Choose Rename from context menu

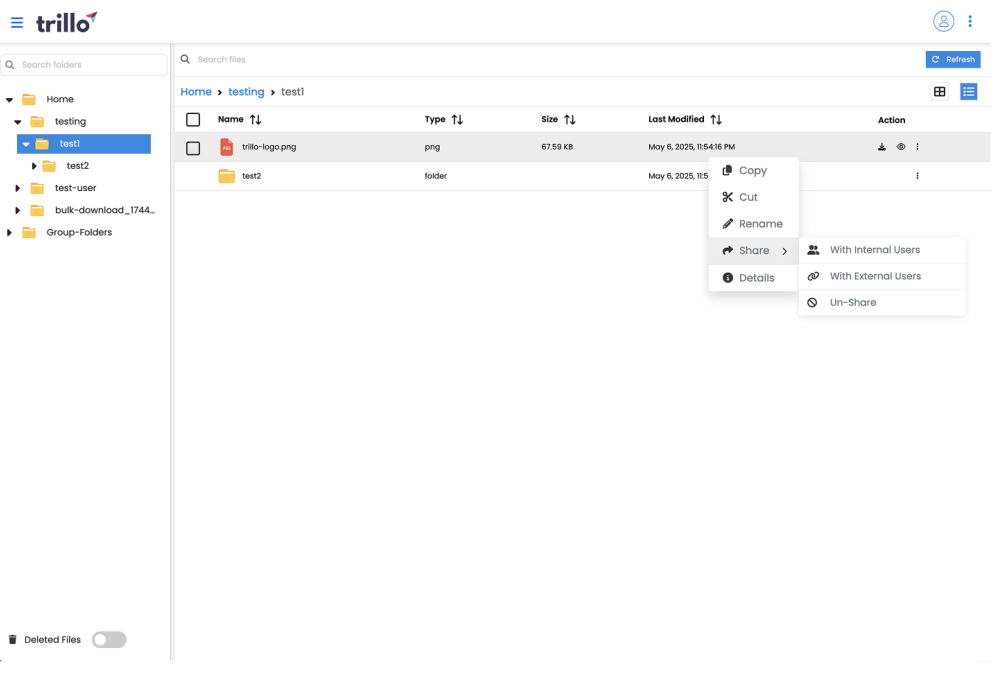click(753, 224)
